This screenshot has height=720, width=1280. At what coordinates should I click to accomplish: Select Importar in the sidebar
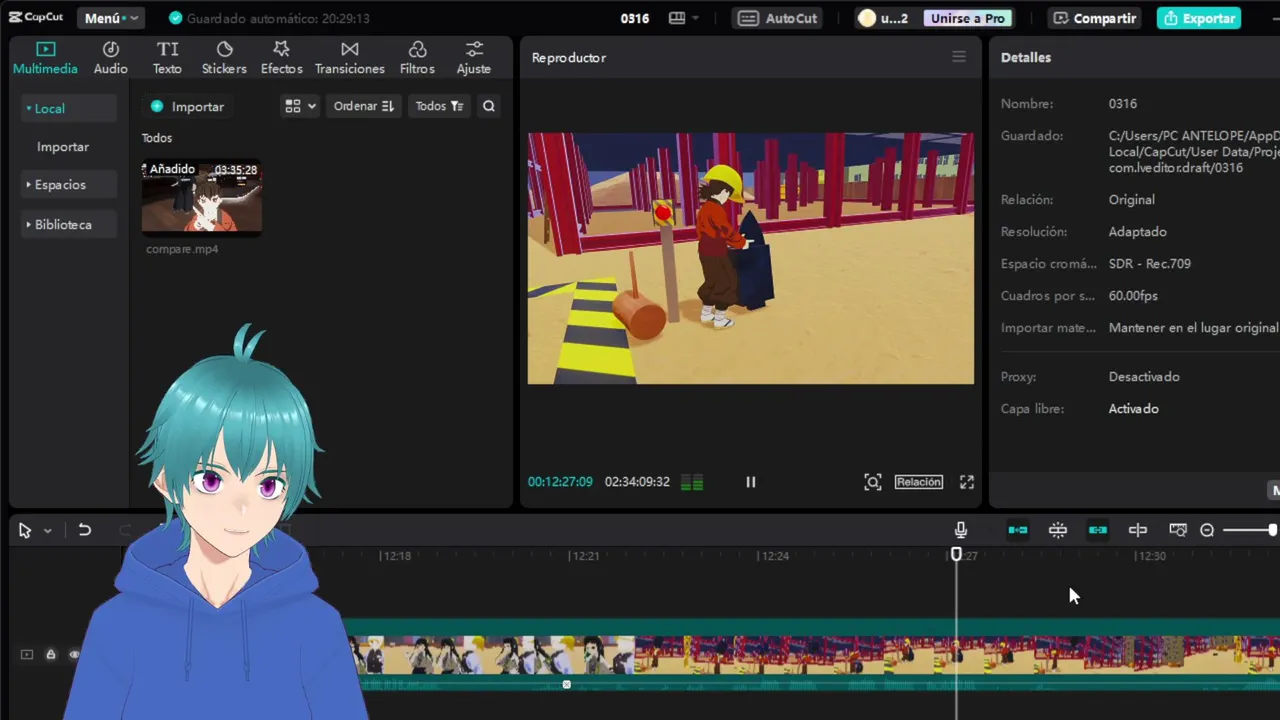[x=63, y=146]
